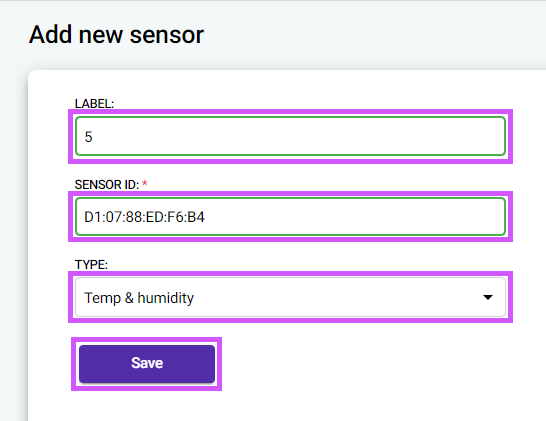Image resolution: width=546 pixels, height=421 pixels.
Task: Click the LABEL: field caption
Action: [x=94, y=103]
